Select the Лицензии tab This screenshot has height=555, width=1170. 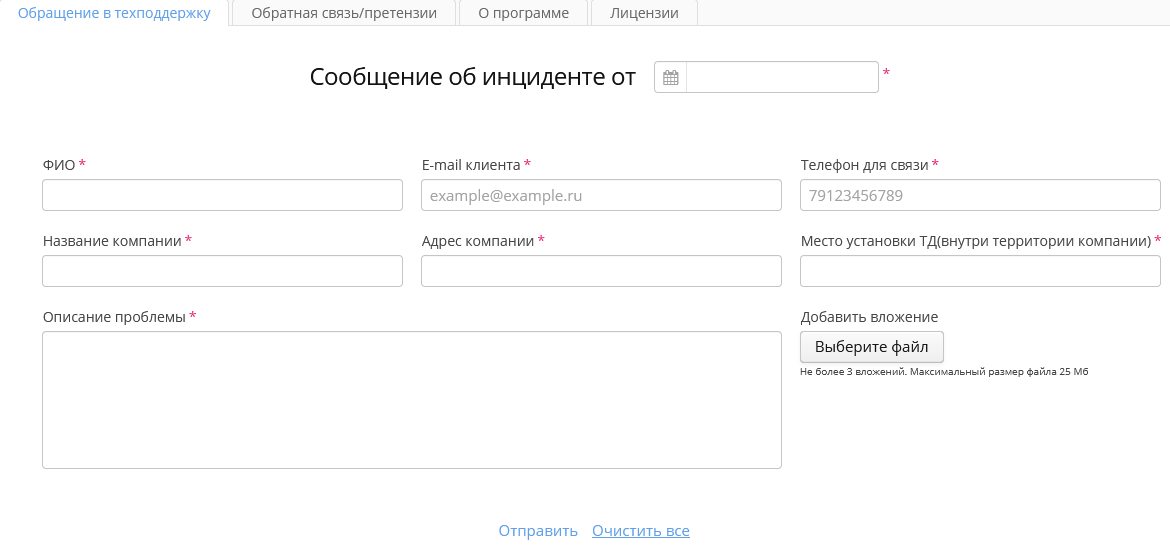(644, 13)
